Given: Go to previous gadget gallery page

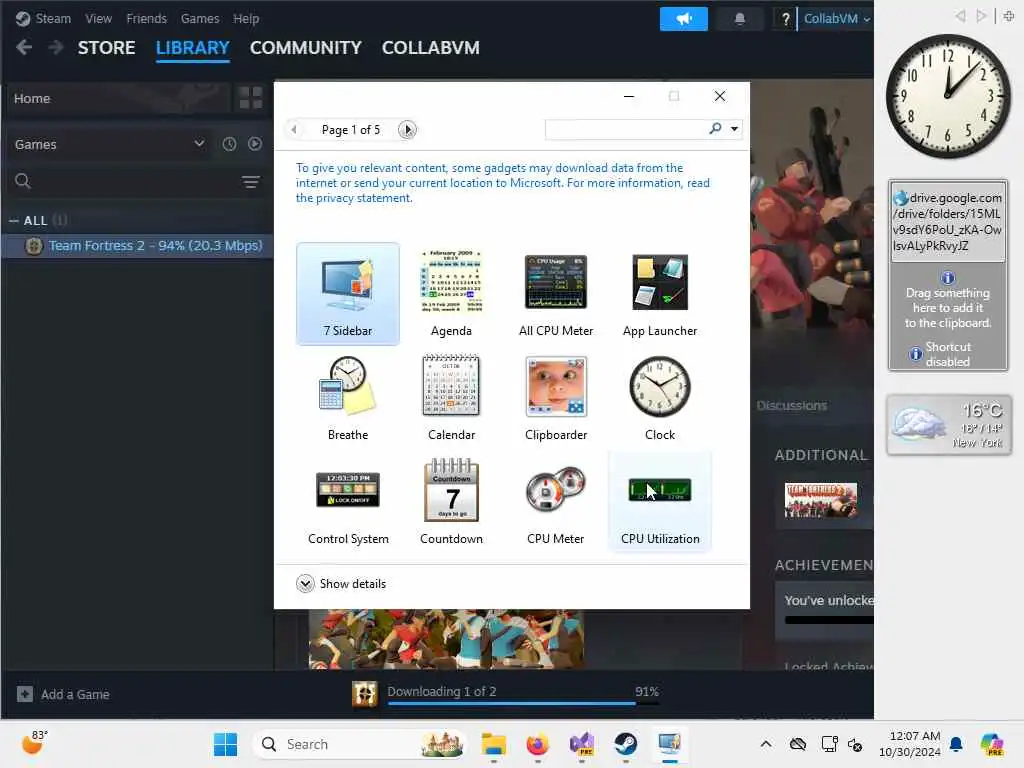Looking at the screenshot, I should point(294,129).
